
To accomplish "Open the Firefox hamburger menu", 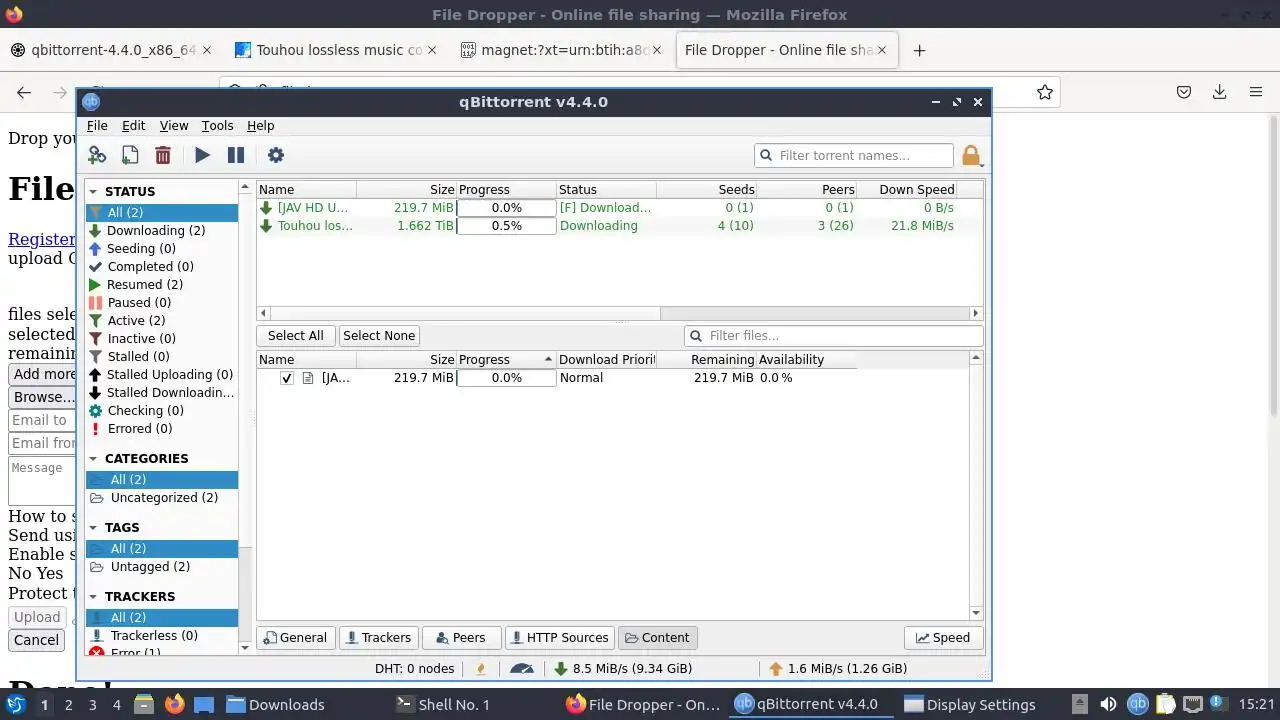I will click(x=1255, y=92).
